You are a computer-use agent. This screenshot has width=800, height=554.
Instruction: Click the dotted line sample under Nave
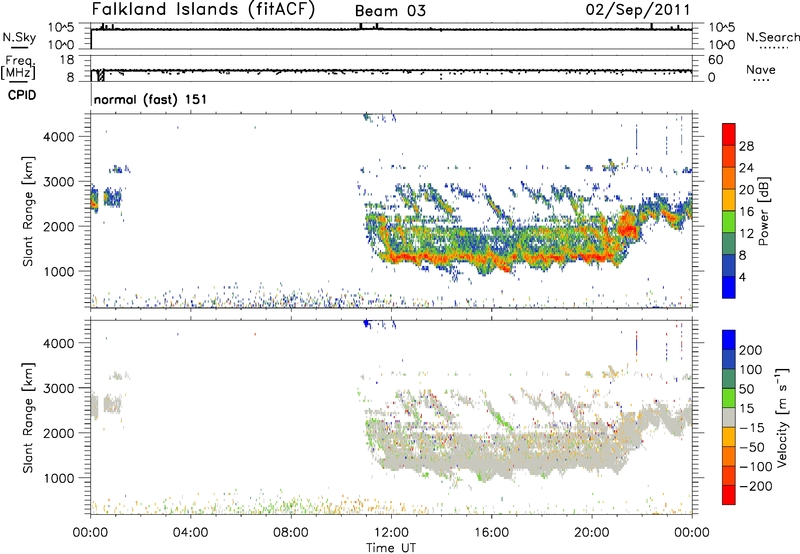pos(762,81)
